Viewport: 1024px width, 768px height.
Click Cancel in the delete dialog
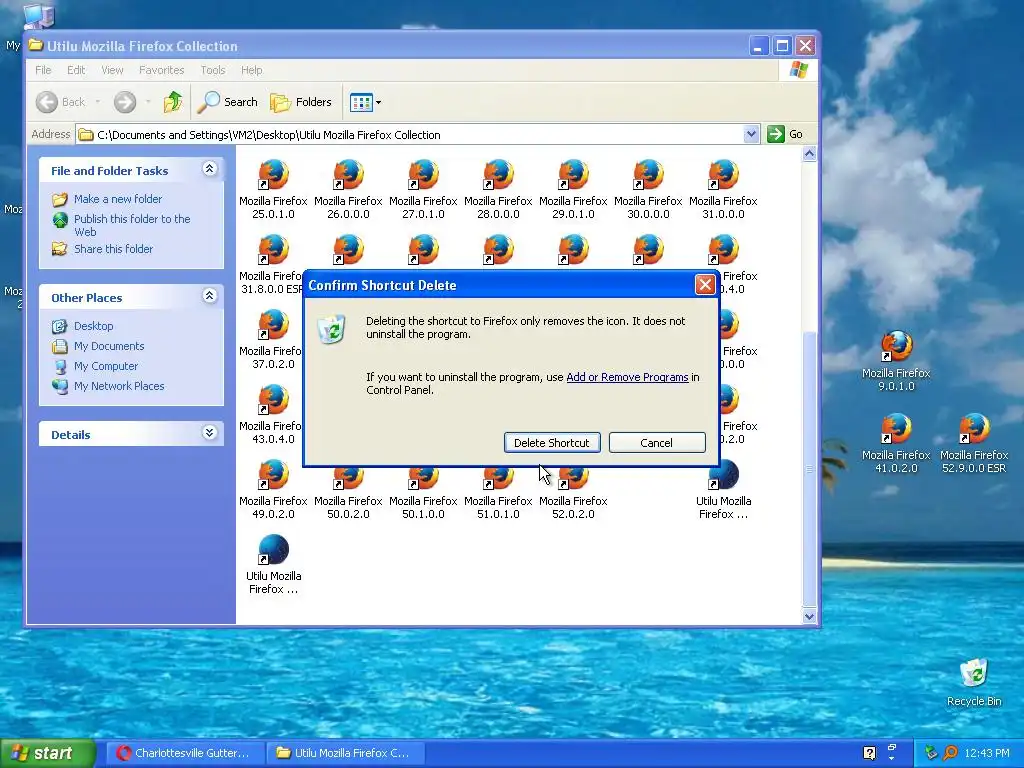[x=656, y=442]
